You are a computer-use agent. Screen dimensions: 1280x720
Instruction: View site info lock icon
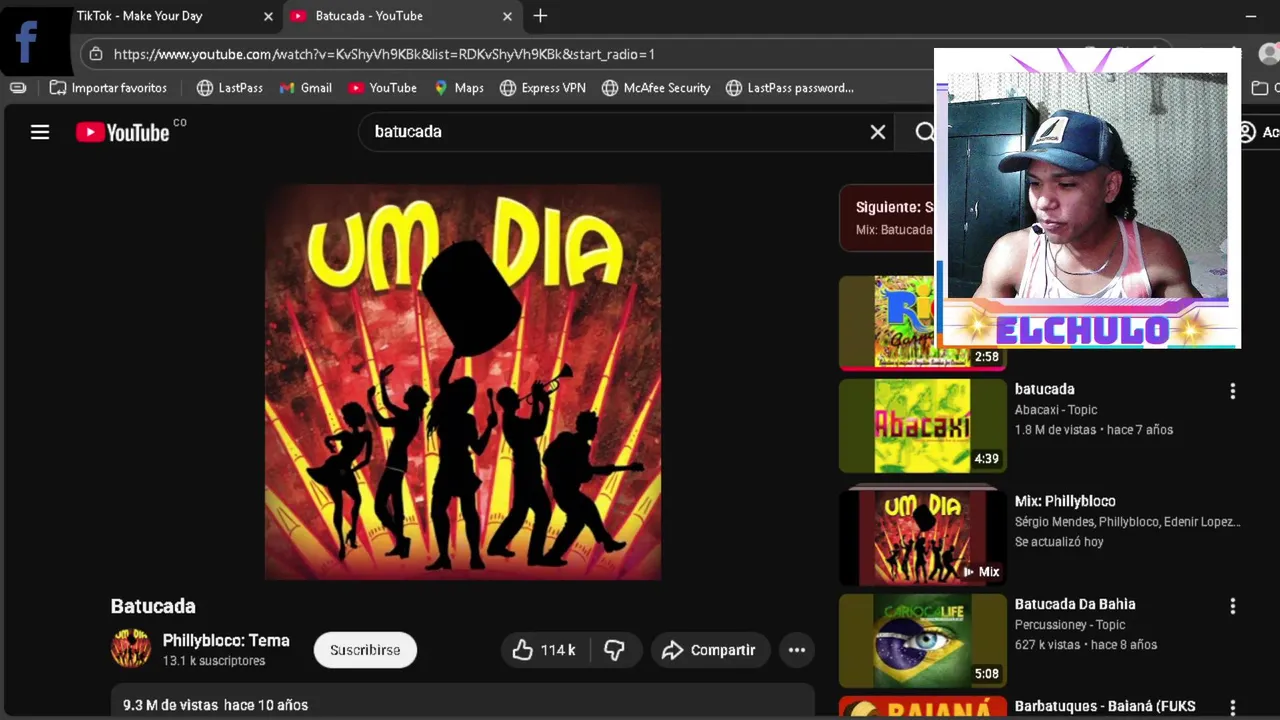(x=95, y=54)
